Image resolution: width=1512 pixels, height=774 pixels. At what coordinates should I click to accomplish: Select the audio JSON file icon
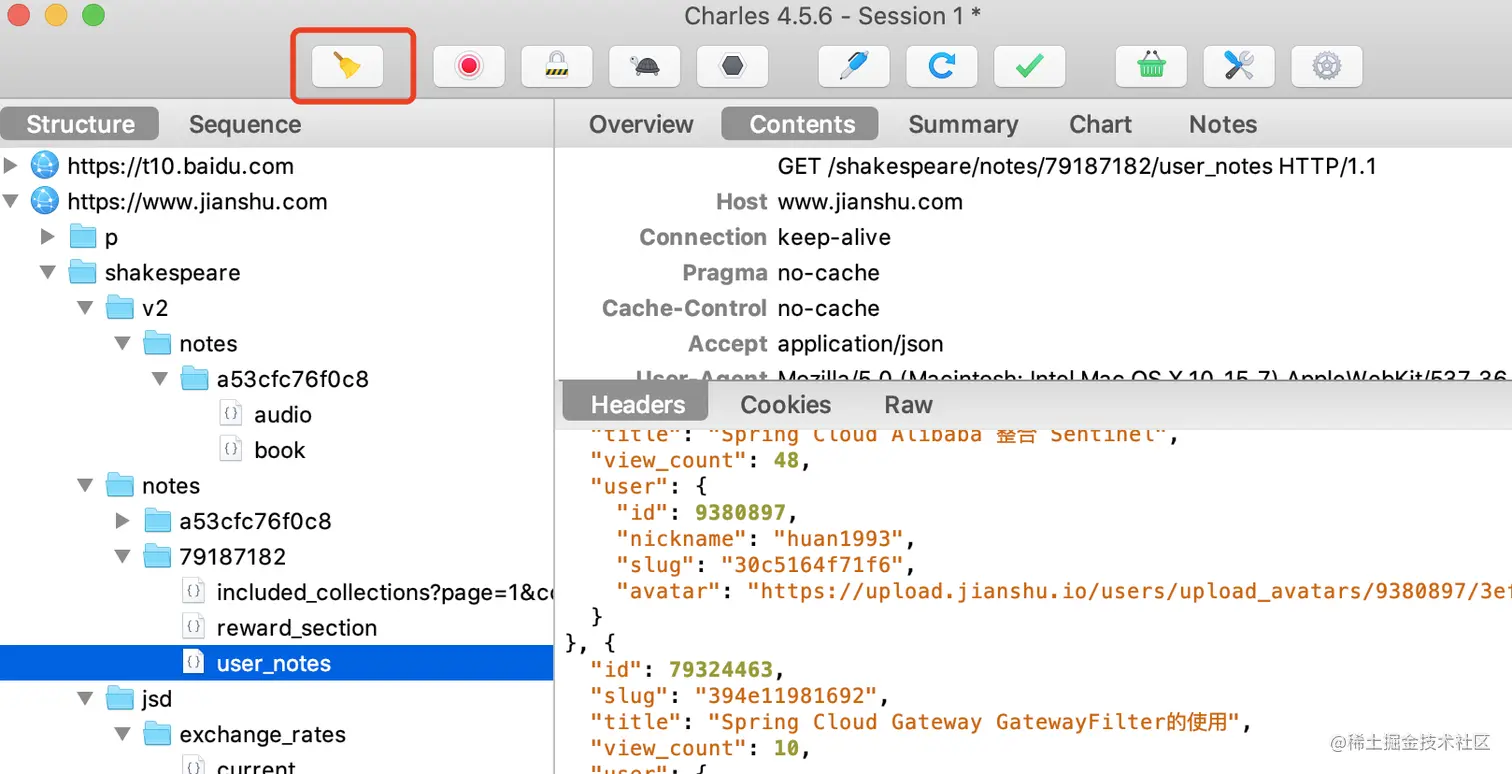[x=231, y=414]
